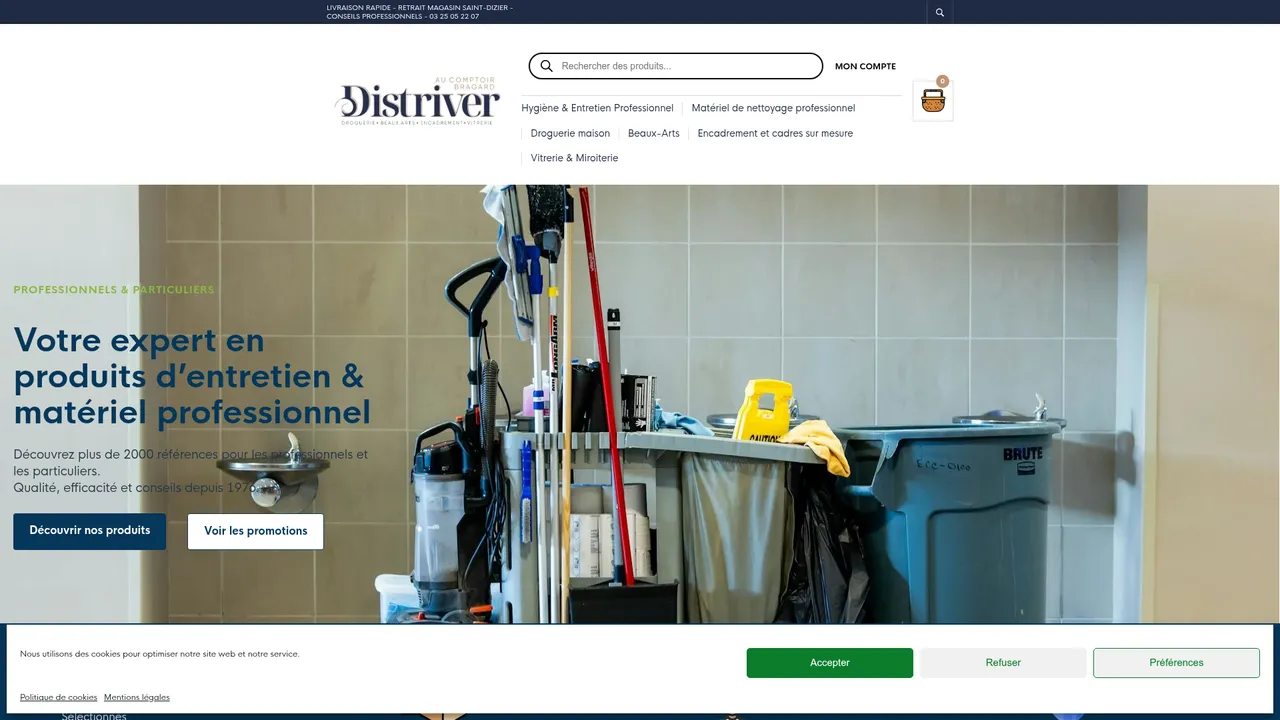This screenshot has width=1280, height=720.
Task: Click magnifier icon inside product search box
Action: click(x=546, y=66)
